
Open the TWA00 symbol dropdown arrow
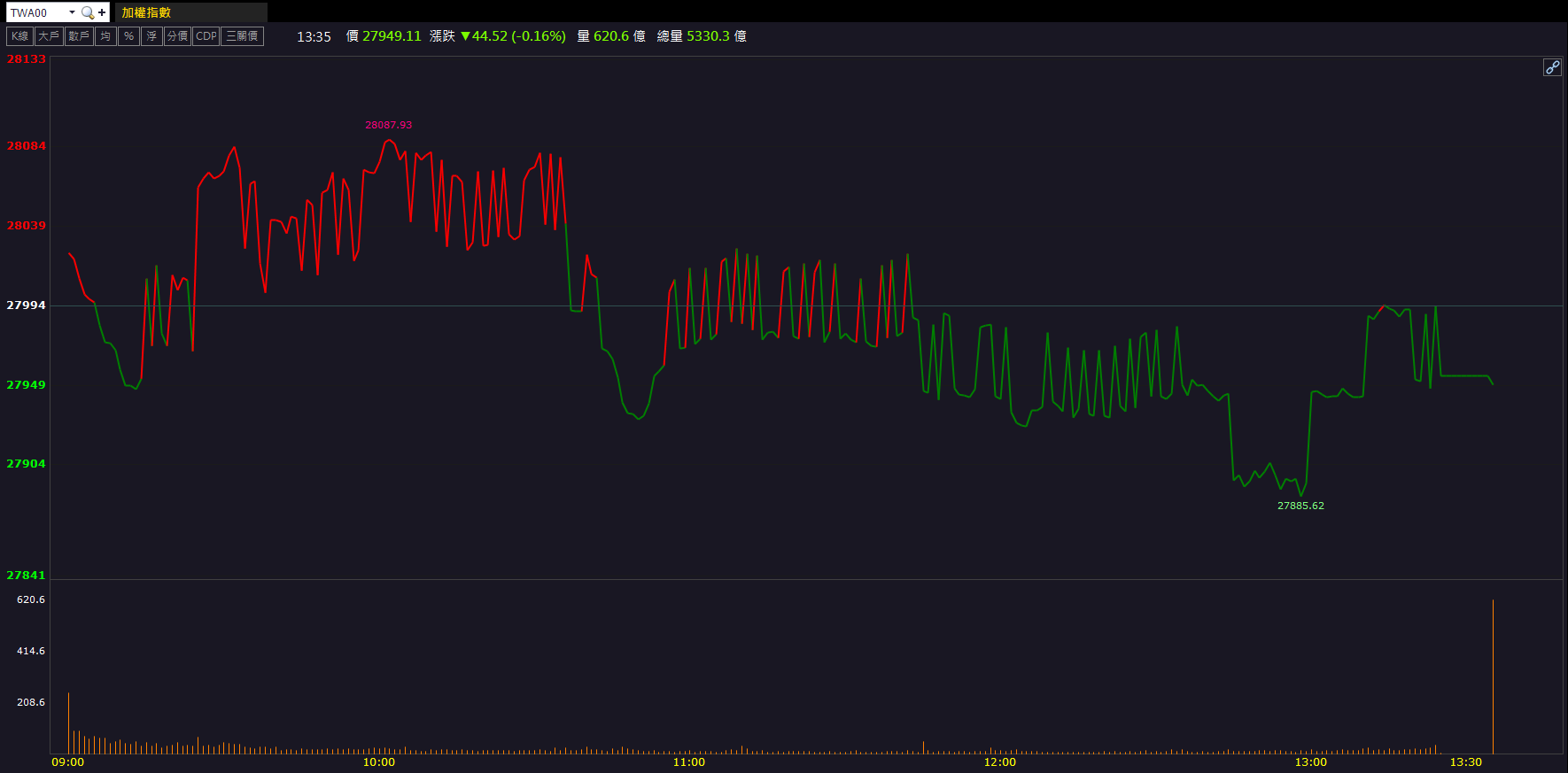72,12
